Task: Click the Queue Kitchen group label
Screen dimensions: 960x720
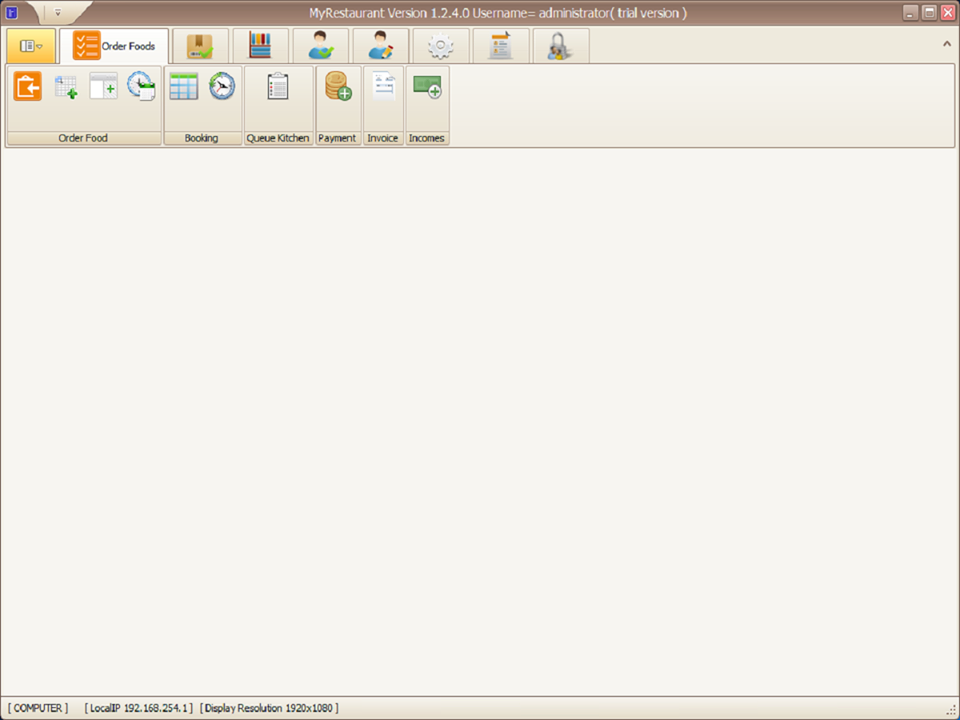Action: [278, 138]
